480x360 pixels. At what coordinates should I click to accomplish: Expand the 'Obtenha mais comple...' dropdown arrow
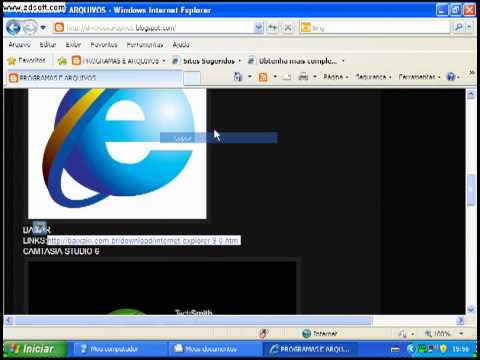[x=343, y=61]
